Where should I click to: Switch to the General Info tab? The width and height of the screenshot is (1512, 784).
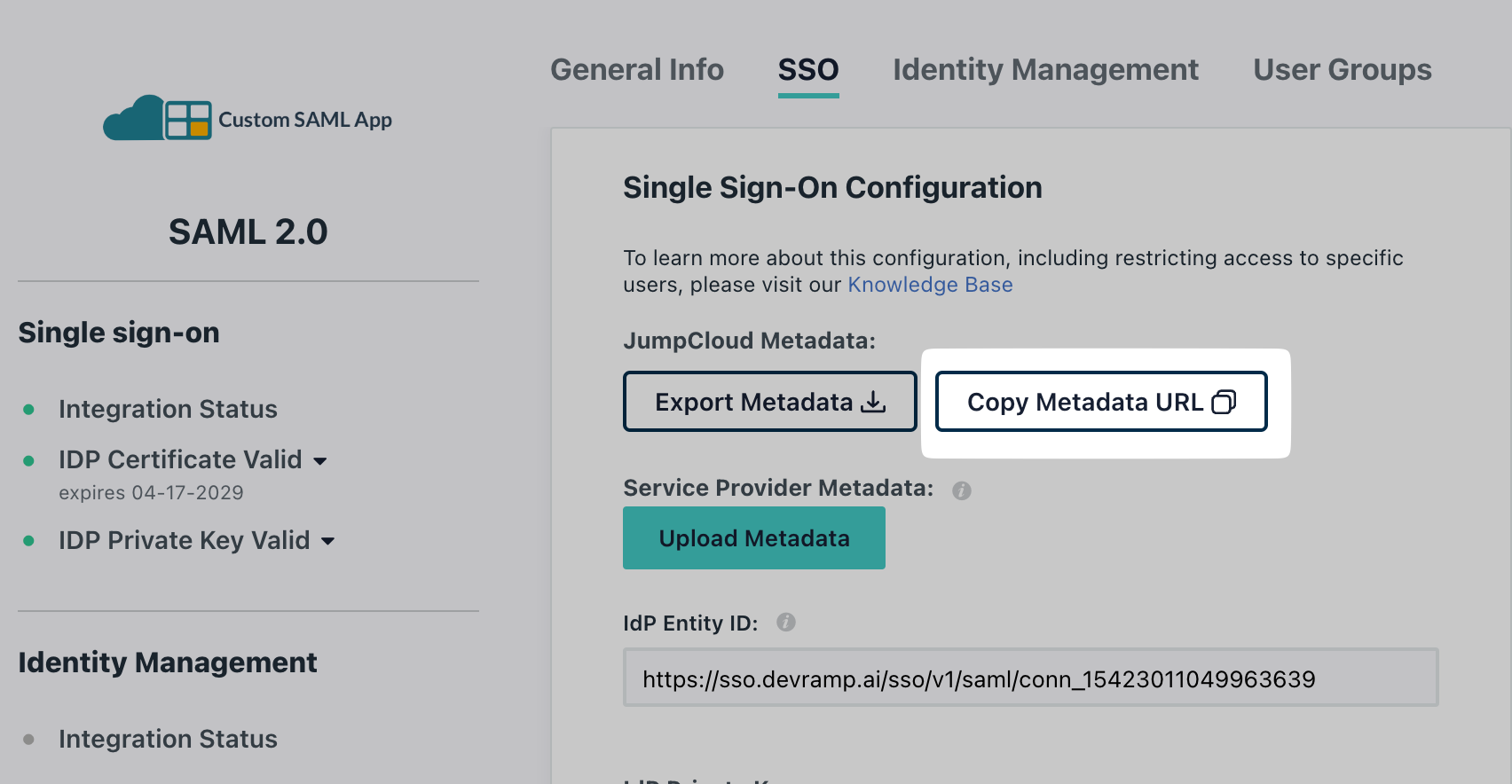(x=637, y=70)
